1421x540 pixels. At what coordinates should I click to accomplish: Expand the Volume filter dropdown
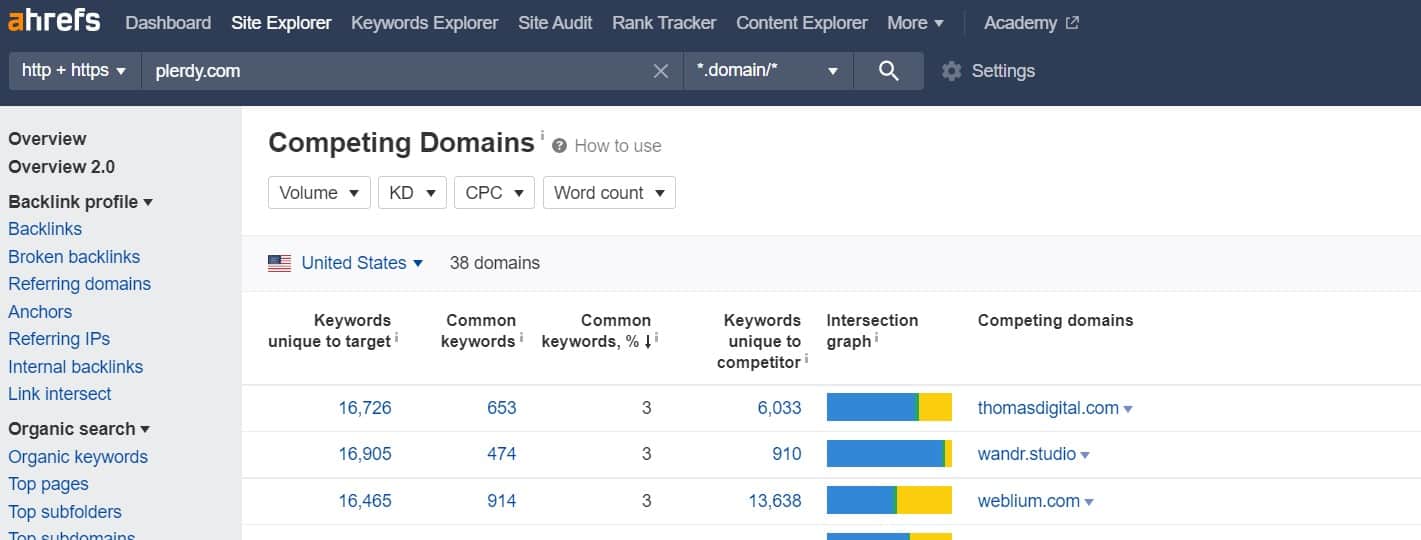coord(319,193)
